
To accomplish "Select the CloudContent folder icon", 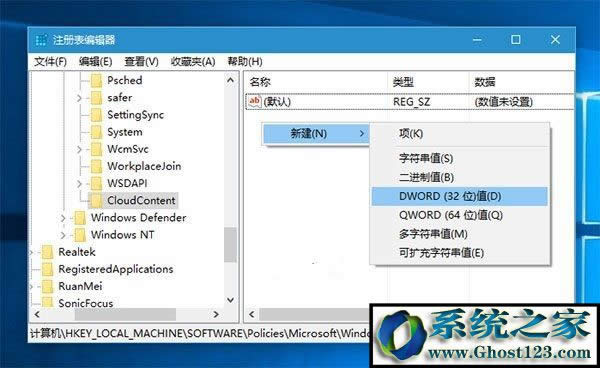I will [x=96, y=200].
